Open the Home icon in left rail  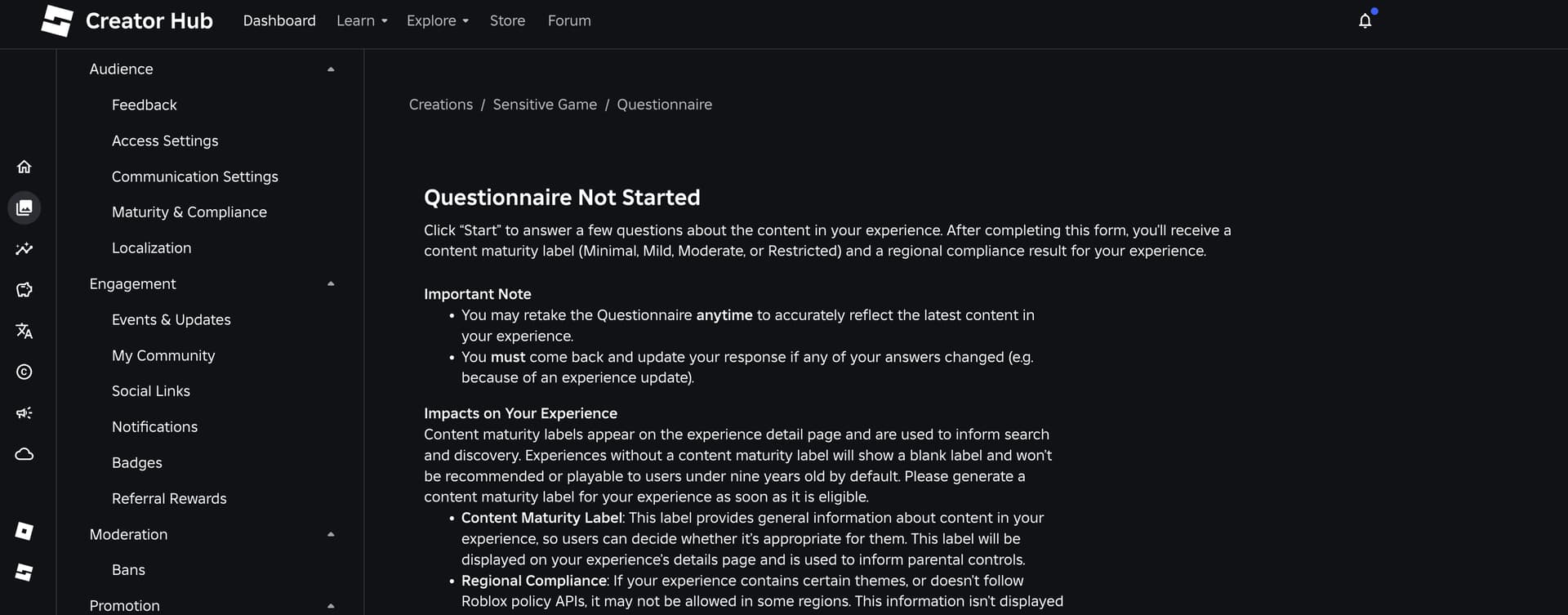(x=24, y=167)
